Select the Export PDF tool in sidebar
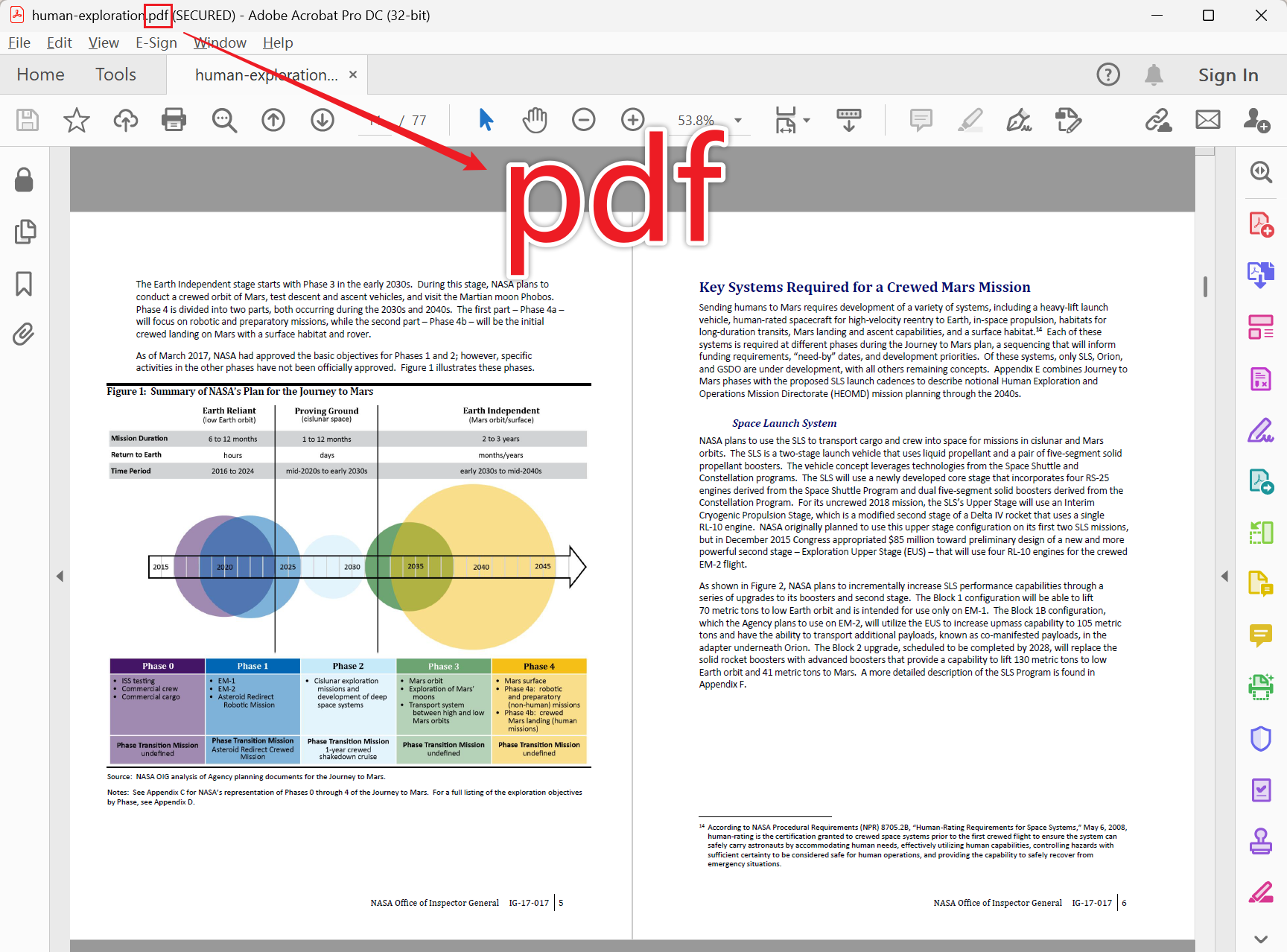Screen dimensions: 1287x952 coord(1261,273)
